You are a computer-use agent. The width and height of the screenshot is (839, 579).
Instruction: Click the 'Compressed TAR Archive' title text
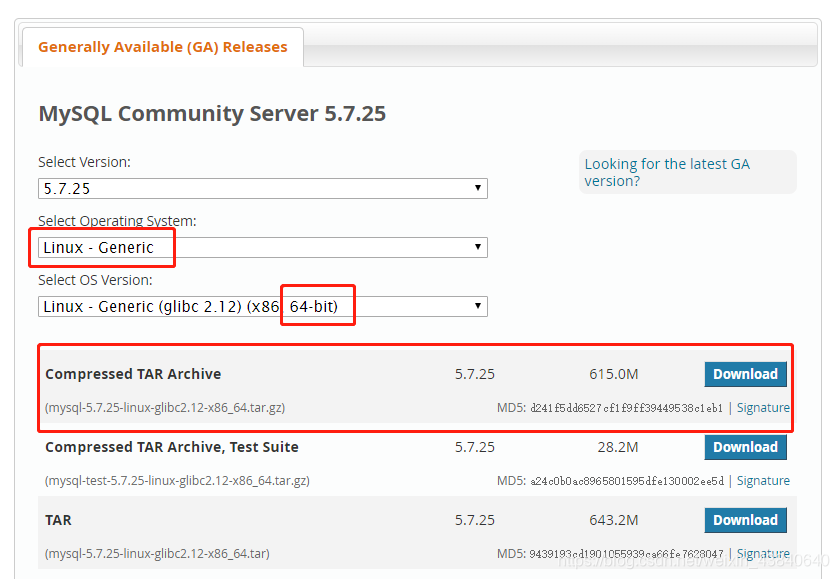pyautogui.click(x=133, y=374)
